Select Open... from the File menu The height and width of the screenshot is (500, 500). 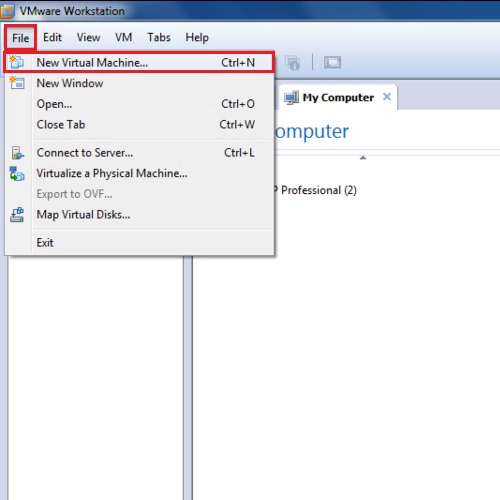point(139,104)
